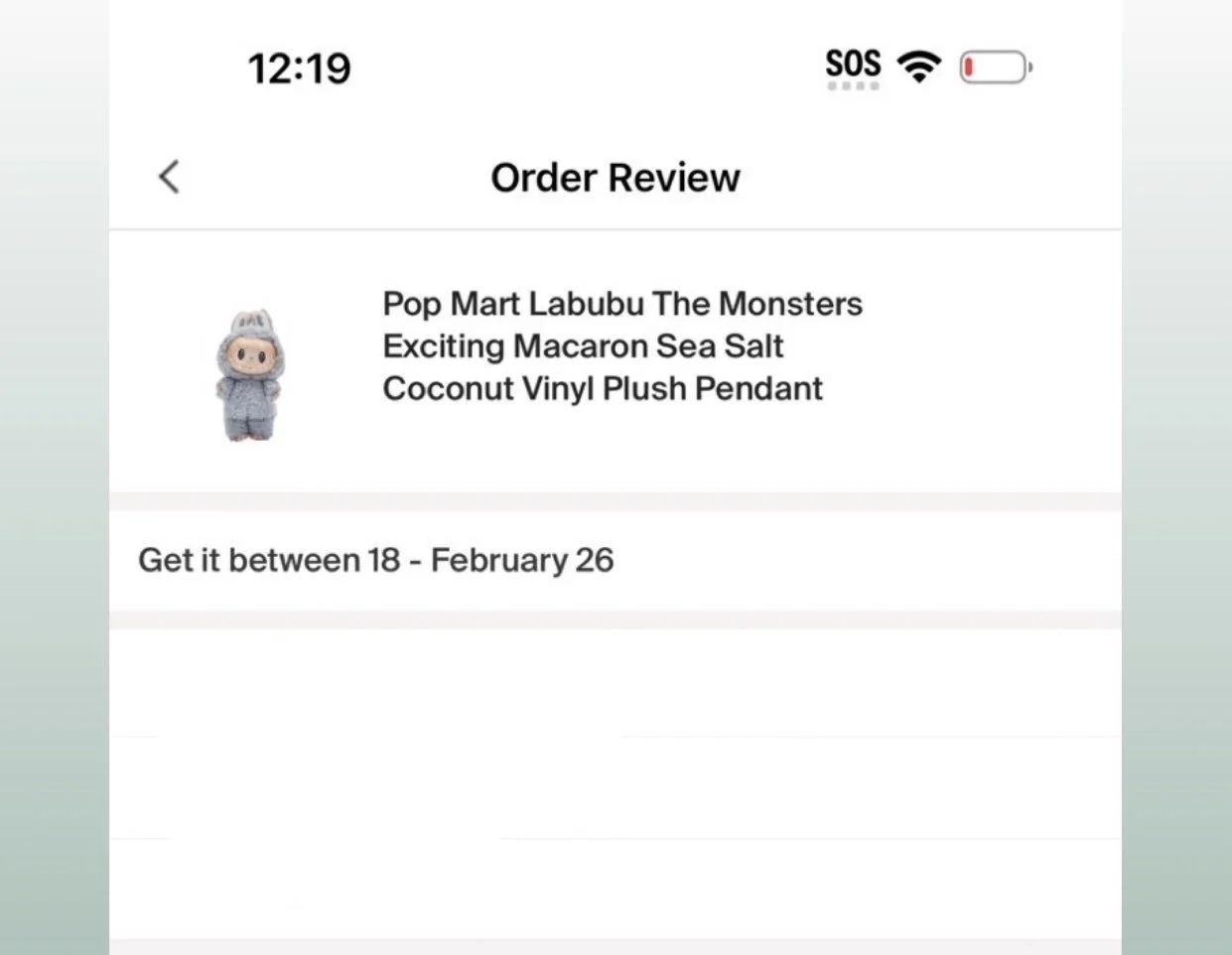Image resolution: width=1232 pixels, height=955 pixels.
Task: Tap the 'Coconut Vinyl Plush Pendant' text line
Action: click(x=603, y=388)
